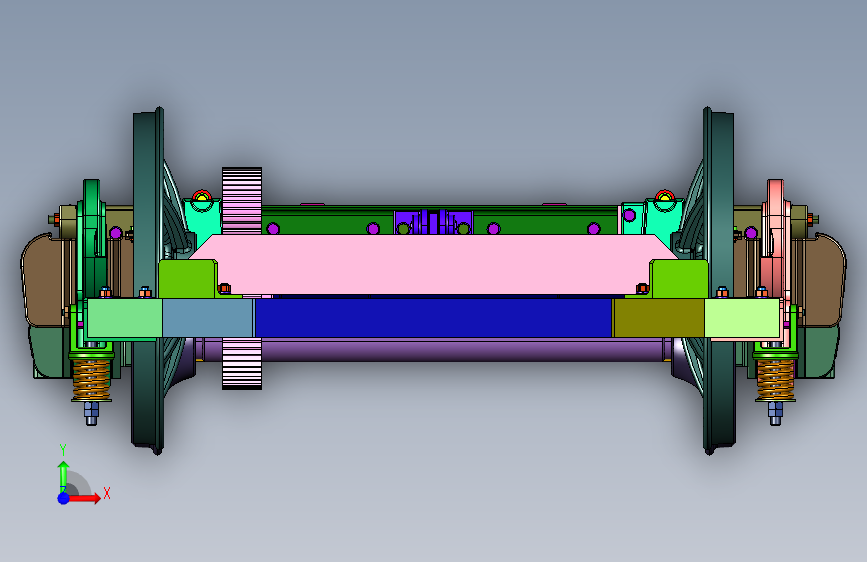
Task: Select the right dark green wheel
Action: point(718,280)
